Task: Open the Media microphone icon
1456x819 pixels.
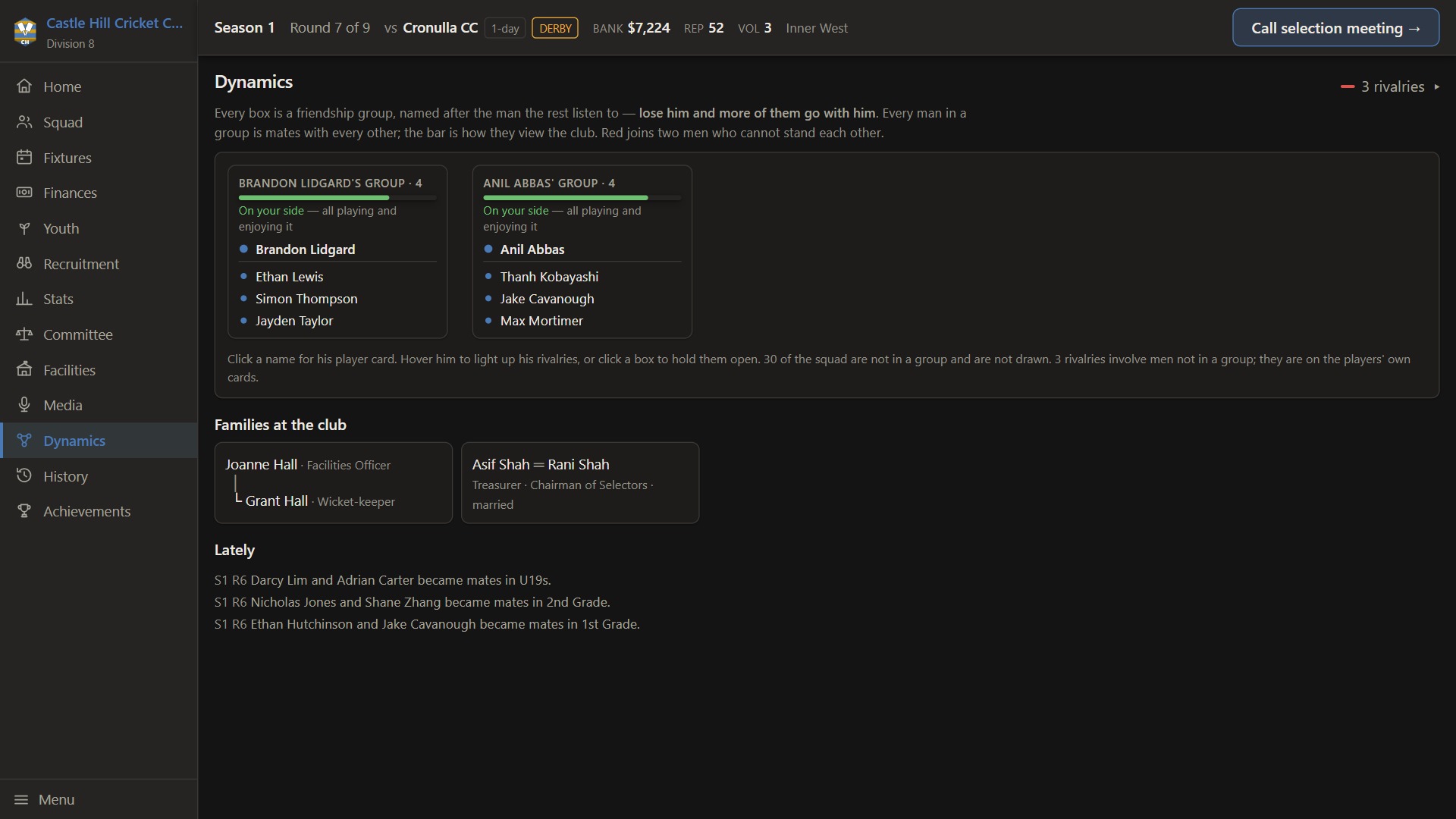Action: pyautogui.click(x=24, y=405)
